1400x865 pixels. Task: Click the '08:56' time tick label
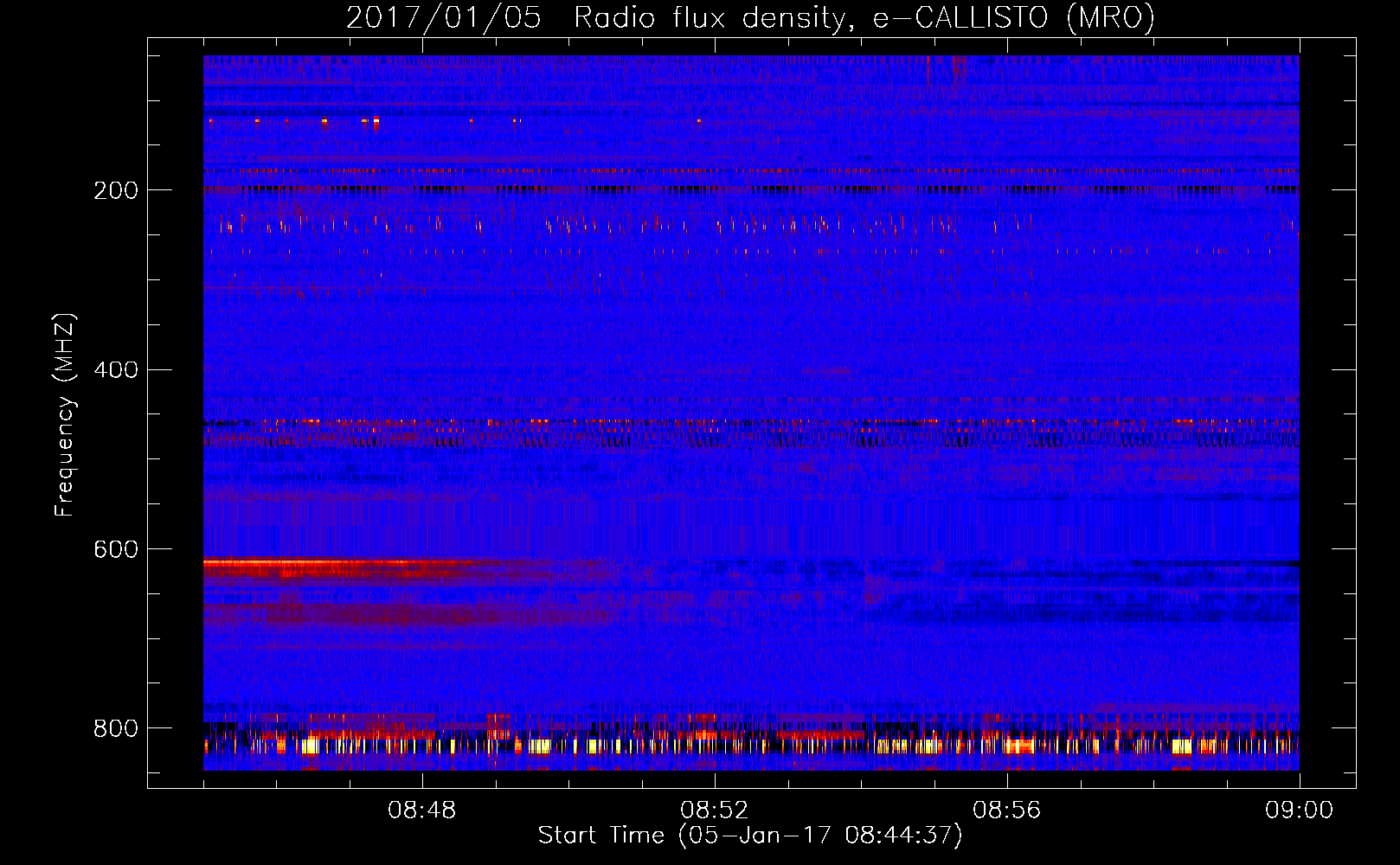(x=1007, y=811)
